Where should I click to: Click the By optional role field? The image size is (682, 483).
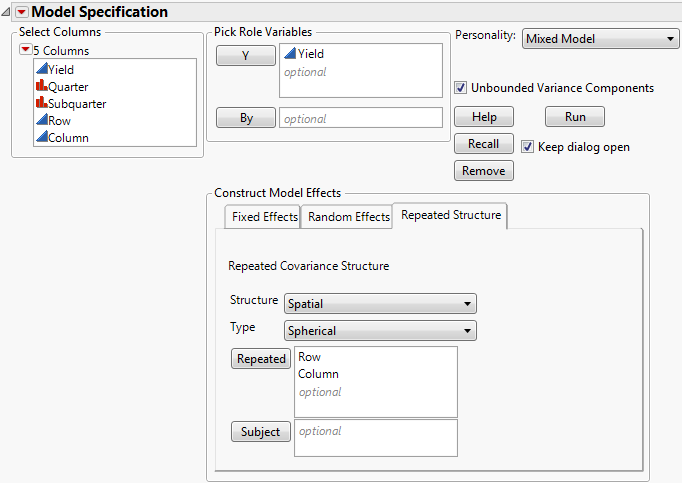point(360,118)
